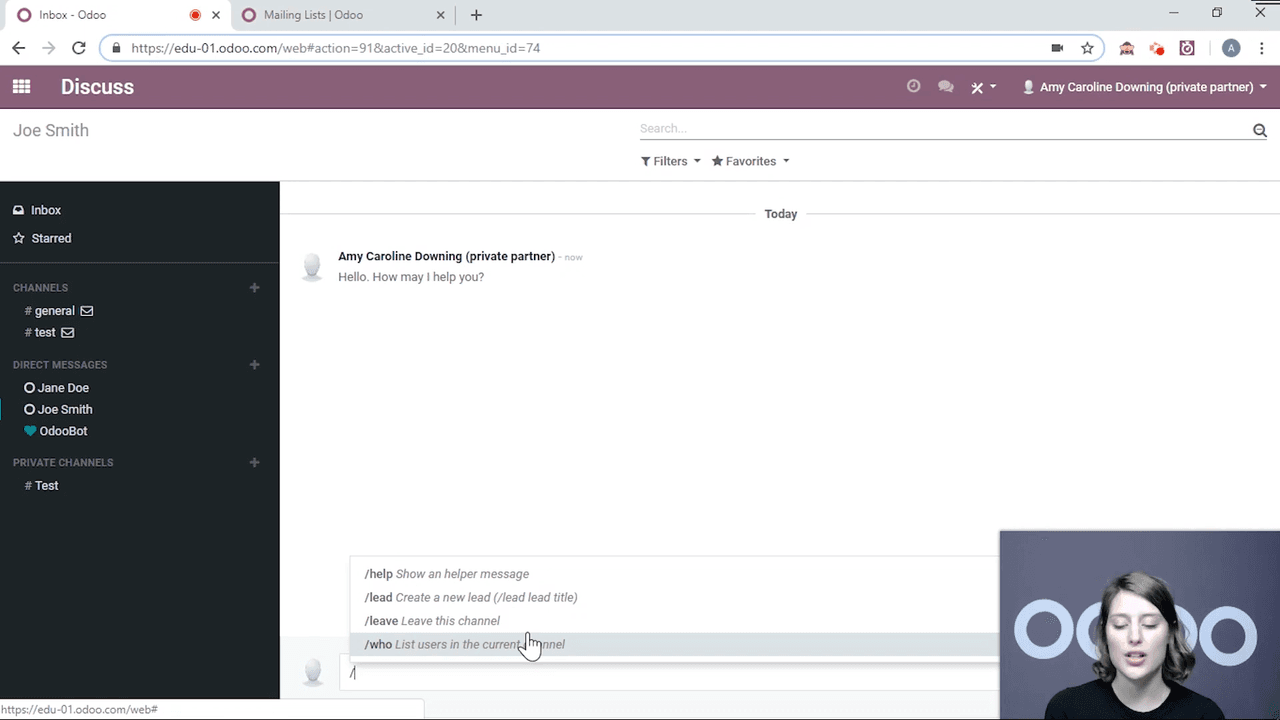This screenshot has width=1280, height=720.
Task: Click the message search field
Action: (x=940, y=129)
